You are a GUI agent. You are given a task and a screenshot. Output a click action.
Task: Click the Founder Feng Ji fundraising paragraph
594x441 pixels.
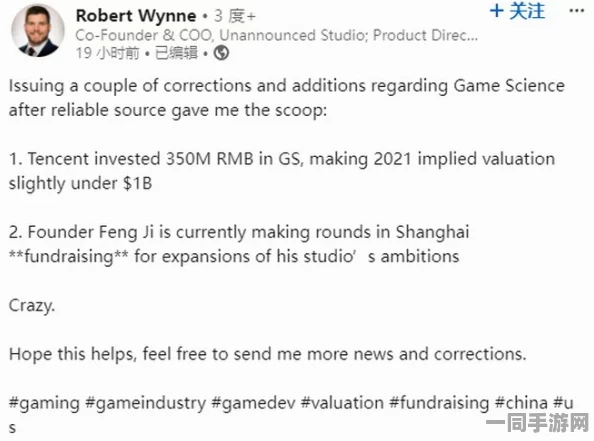click(x=239, y=244)
